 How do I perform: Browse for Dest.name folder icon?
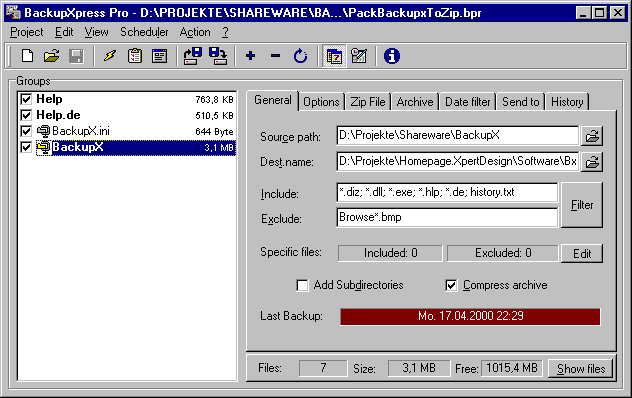[x=592, y=162]
